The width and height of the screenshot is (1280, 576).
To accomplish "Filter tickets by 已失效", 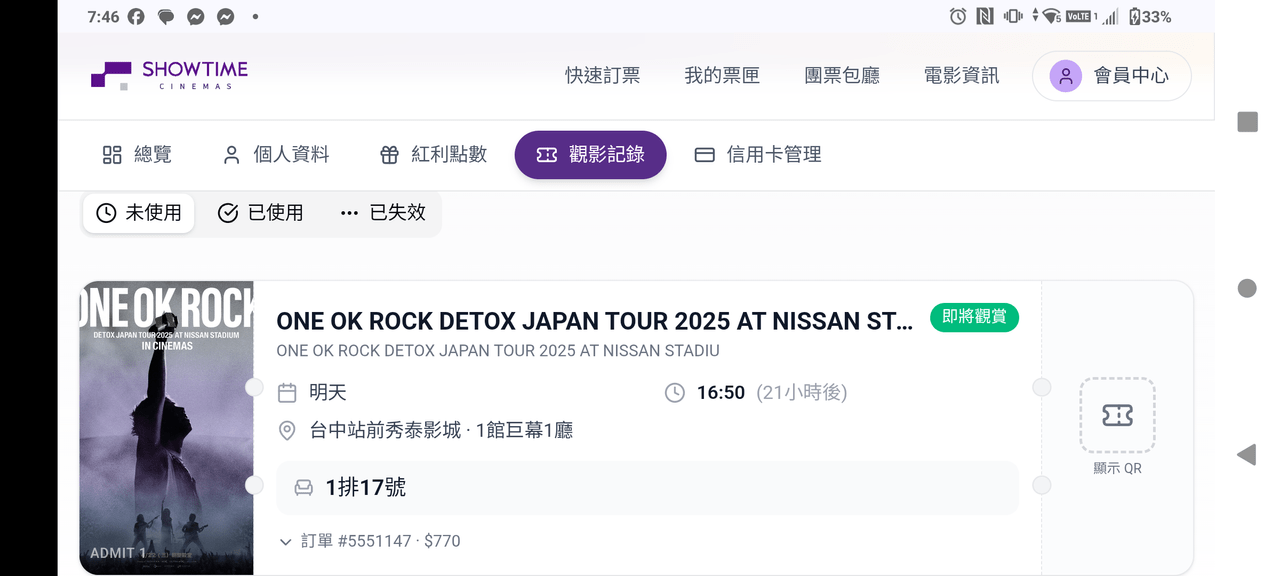I will [x=383, y=213].
